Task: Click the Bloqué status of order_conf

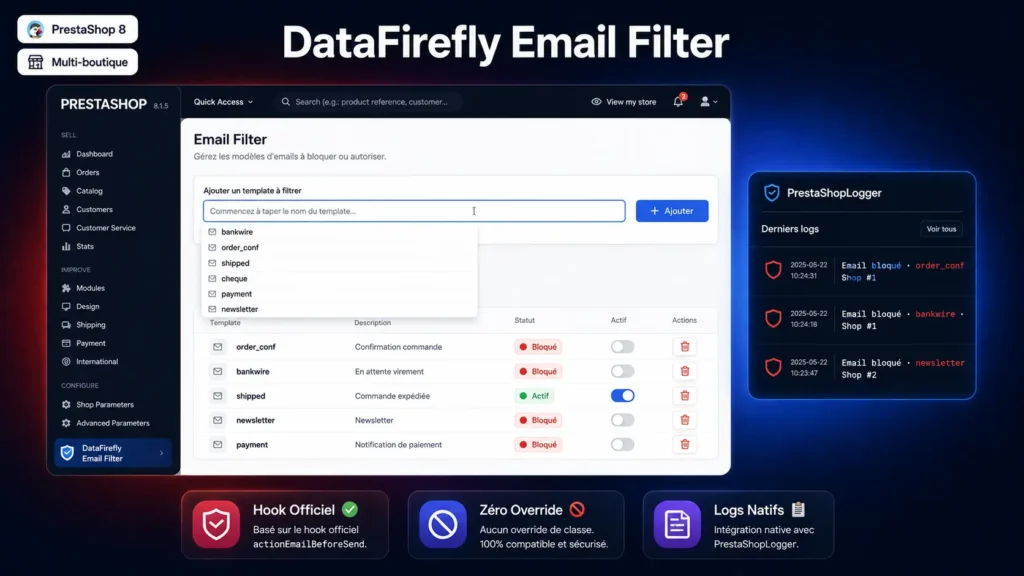Action: [x=538, y=347]
